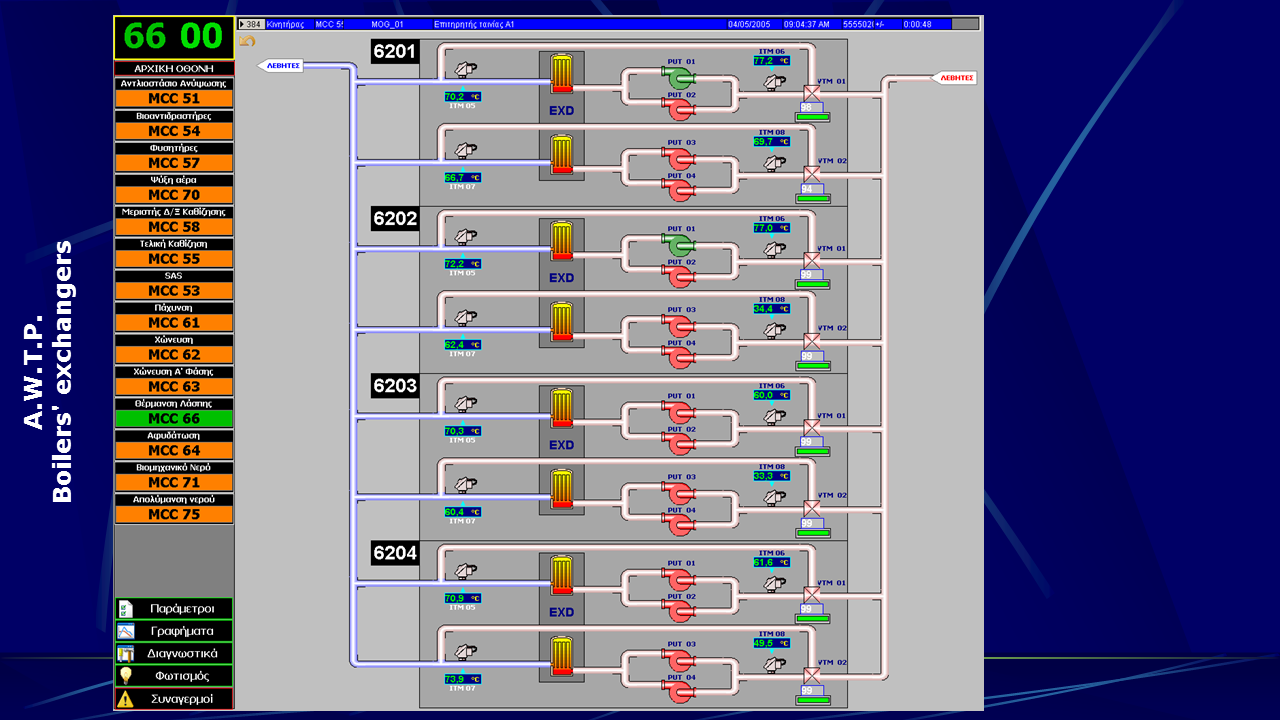This screenshot has height=720, width=1280.
Task: Open Φωτισμός lighting with lightbulb icon
Action: [174, 676]
